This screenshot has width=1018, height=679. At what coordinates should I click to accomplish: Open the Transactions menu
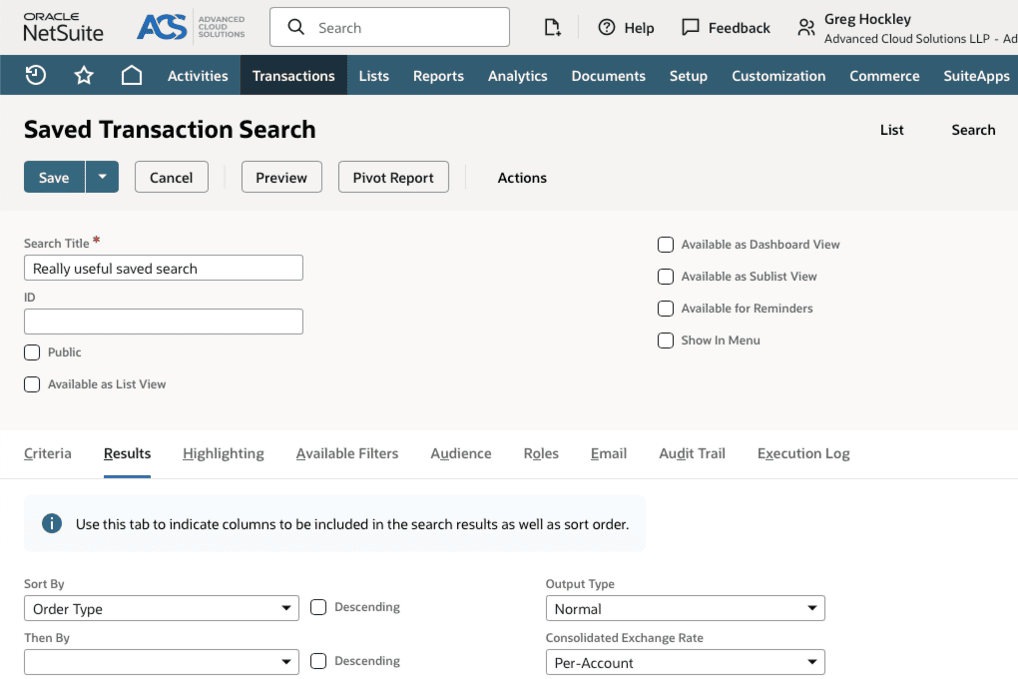293,75
